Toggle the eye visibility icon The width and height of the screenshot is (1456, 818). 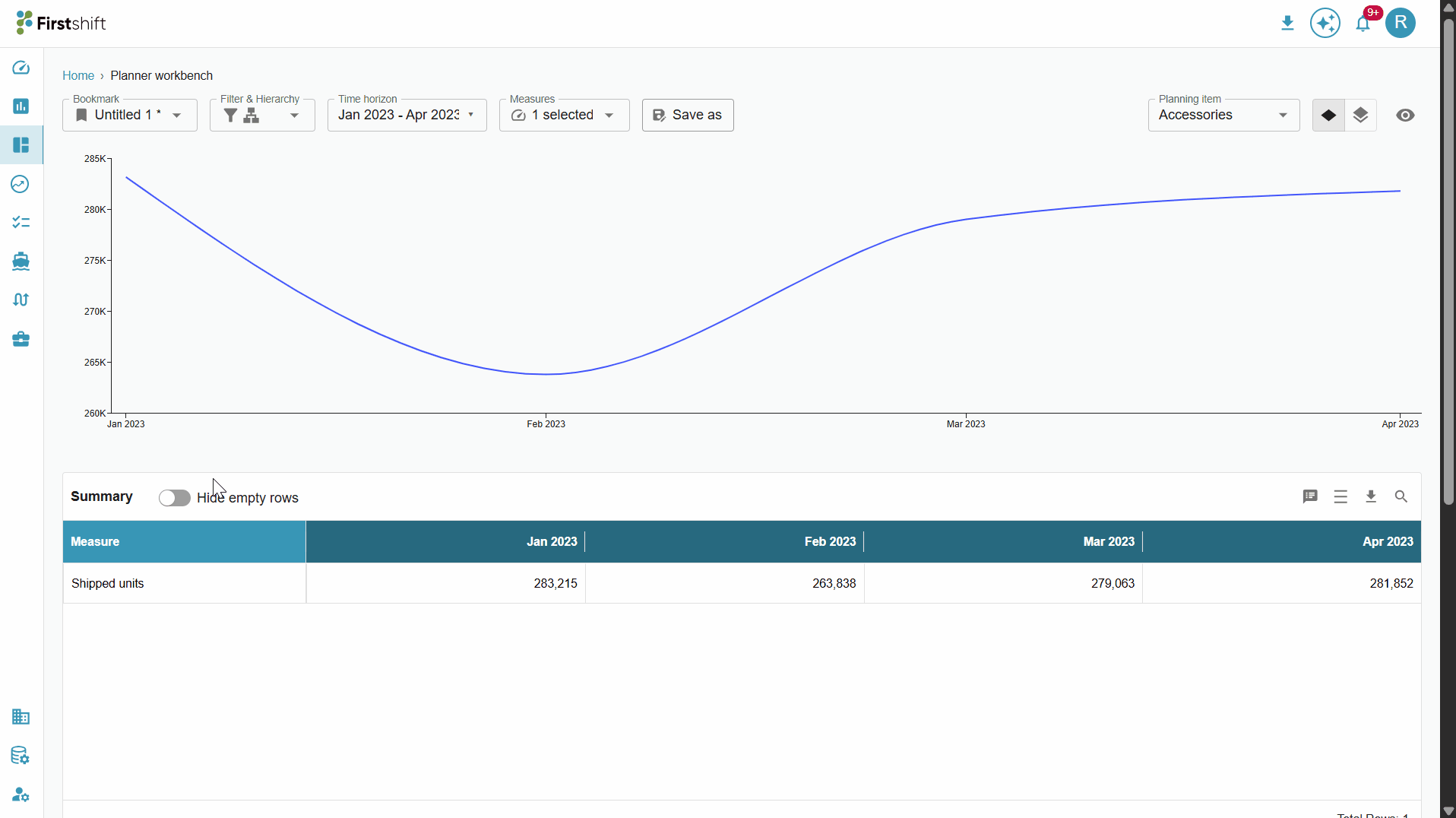click(1405, 116)
